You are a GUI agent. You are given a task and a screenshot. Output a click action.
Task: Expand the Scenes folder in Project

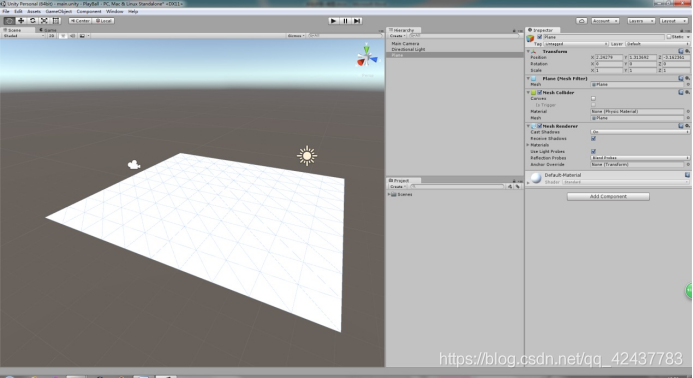pyautogui.click(x=389, y=195)
